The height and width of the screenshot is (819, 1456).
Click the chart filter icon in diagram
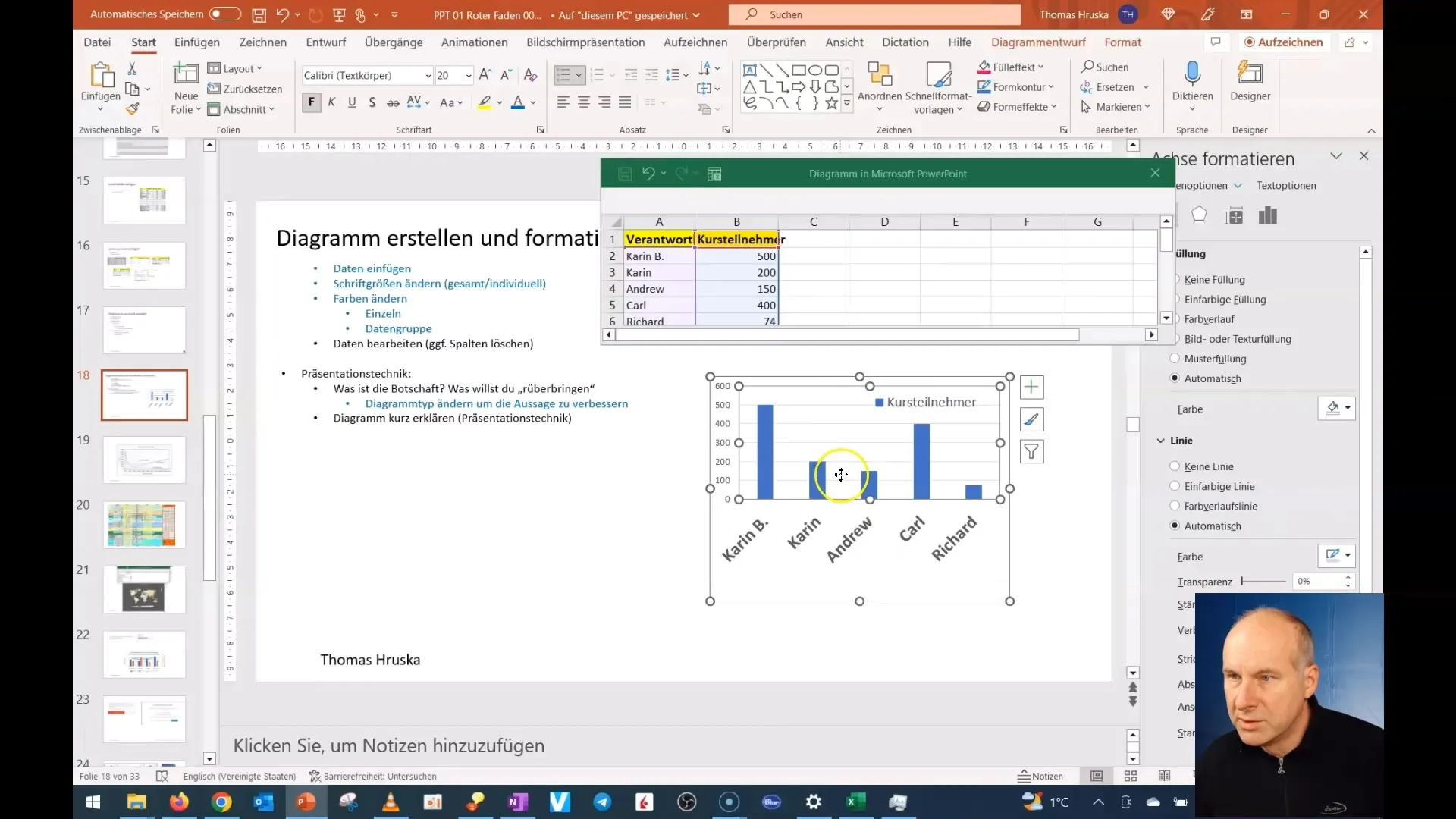click(x=1031, y=452)
